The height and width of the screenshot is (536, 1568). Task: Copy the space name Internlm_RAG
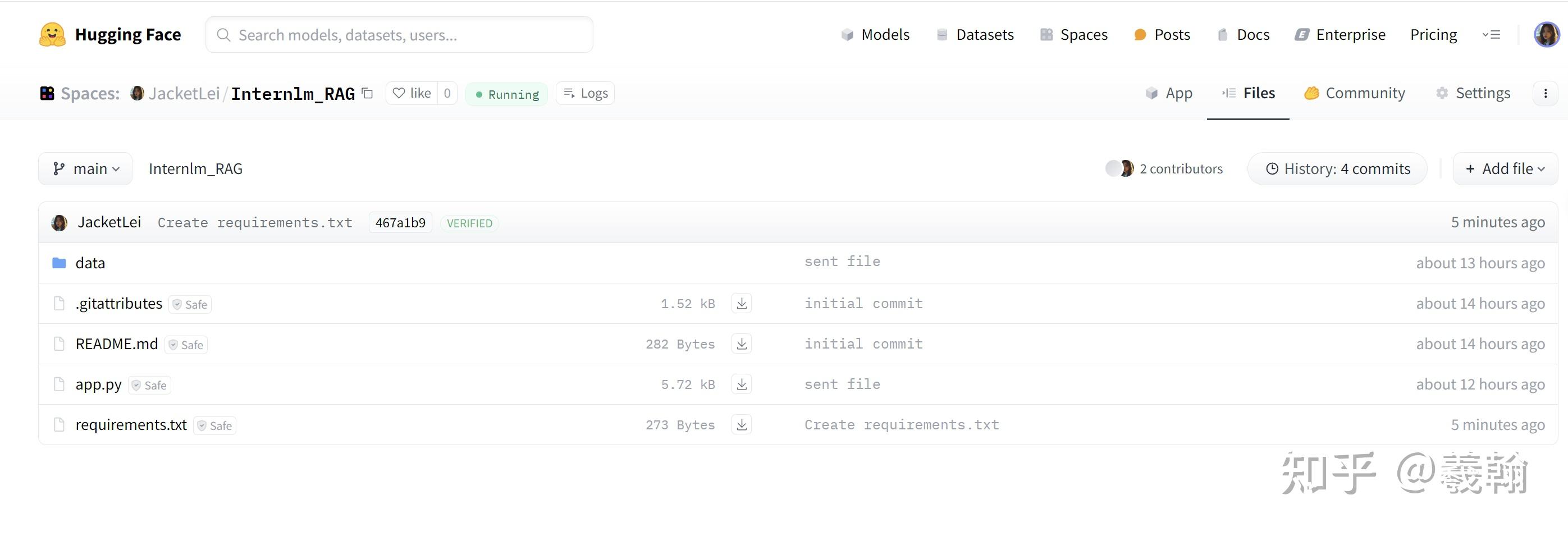pyautogui.click(x=368, y=94)
